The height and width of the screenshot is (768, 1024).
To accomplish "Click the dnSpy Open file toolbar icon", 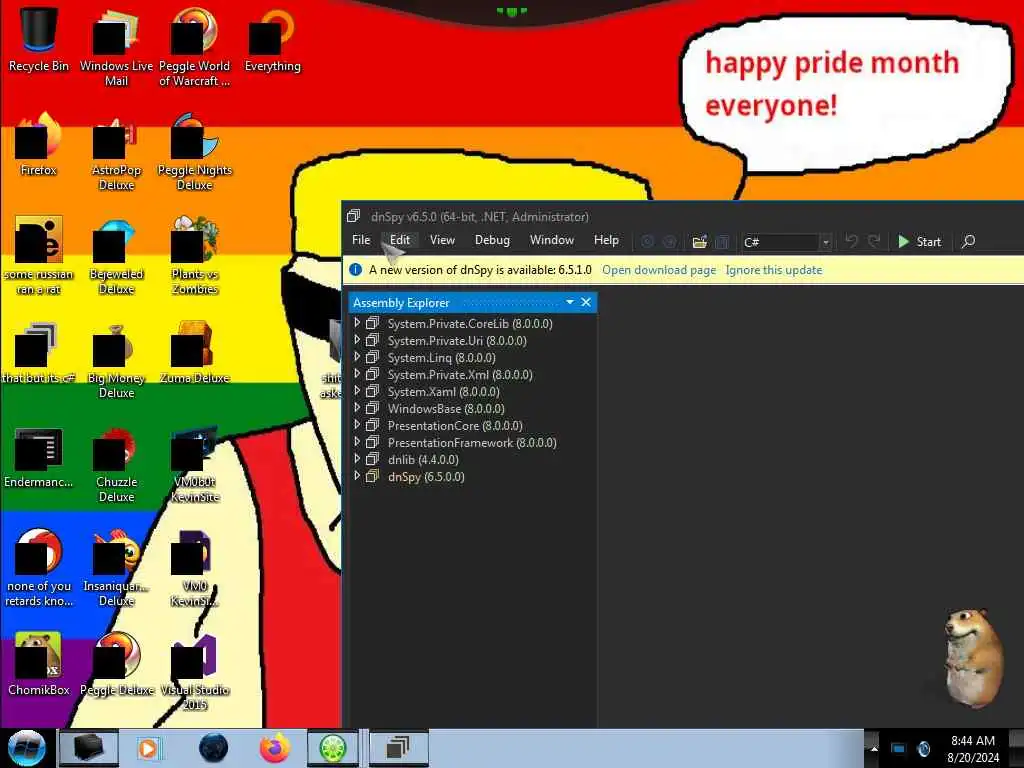I will 699,242.
